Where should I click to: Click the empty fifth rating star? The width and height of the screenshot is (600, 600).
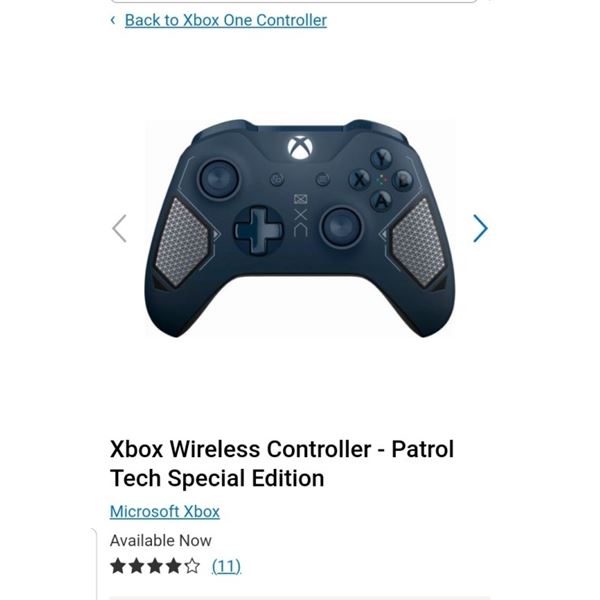(192, 566)
